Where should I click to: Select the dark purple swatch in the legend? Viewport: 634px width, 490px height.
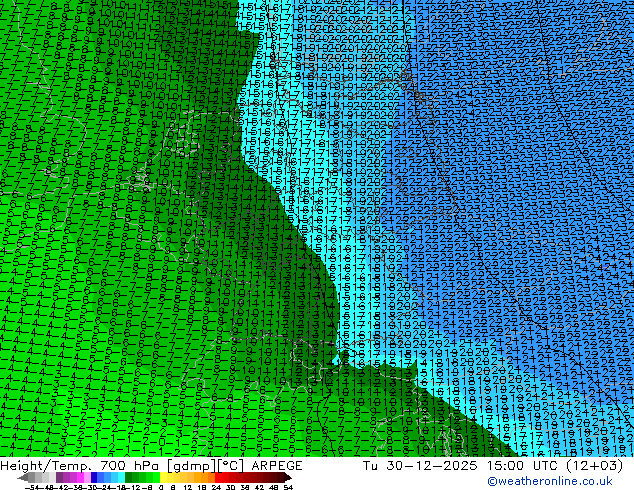59,478
